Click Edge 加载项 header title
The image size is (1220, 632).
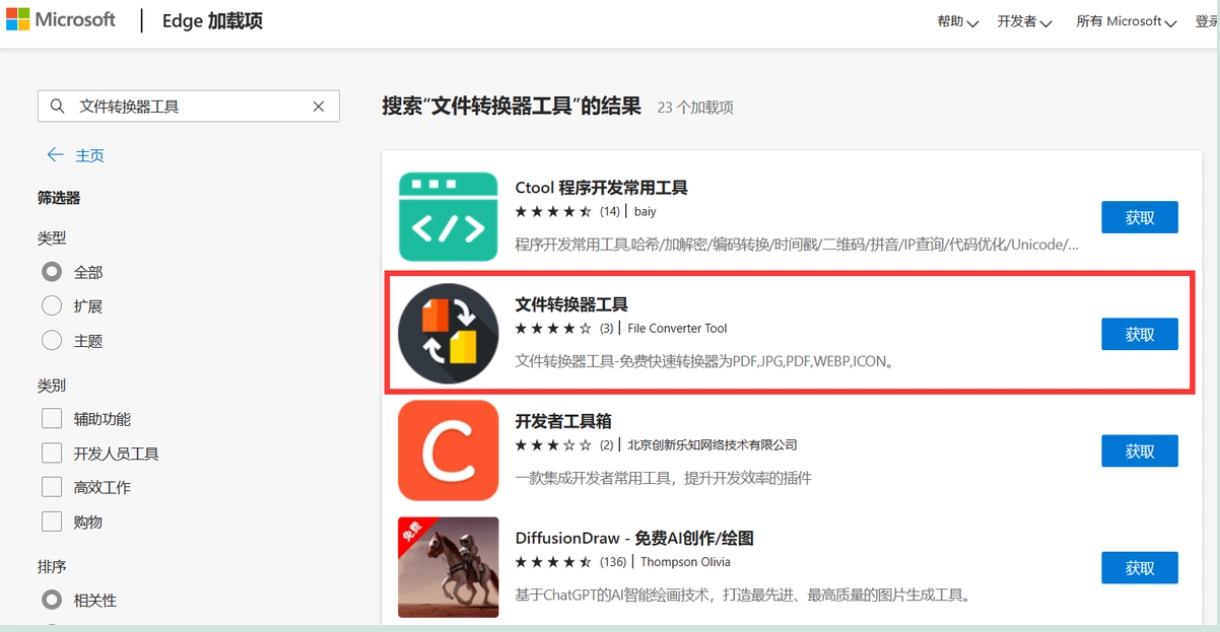[212, 21]
